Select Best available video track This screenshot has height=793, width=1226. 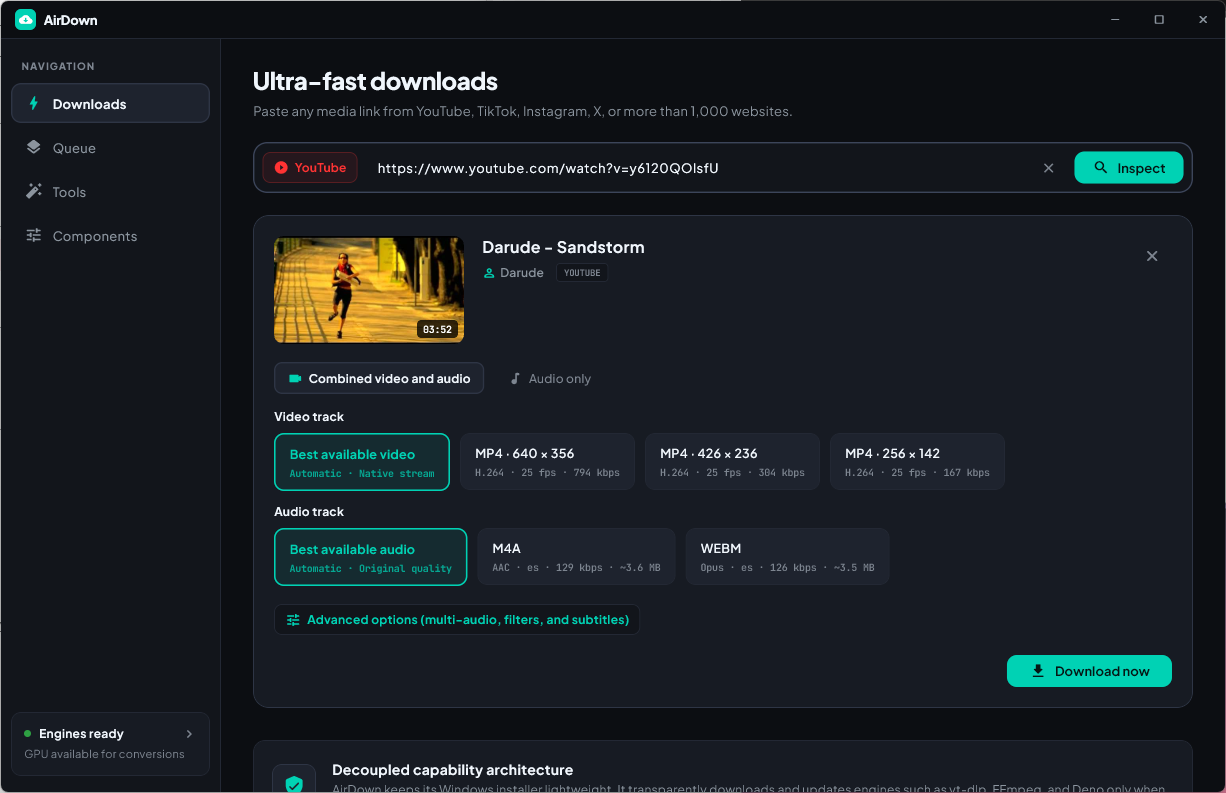[x=362, y=462]
